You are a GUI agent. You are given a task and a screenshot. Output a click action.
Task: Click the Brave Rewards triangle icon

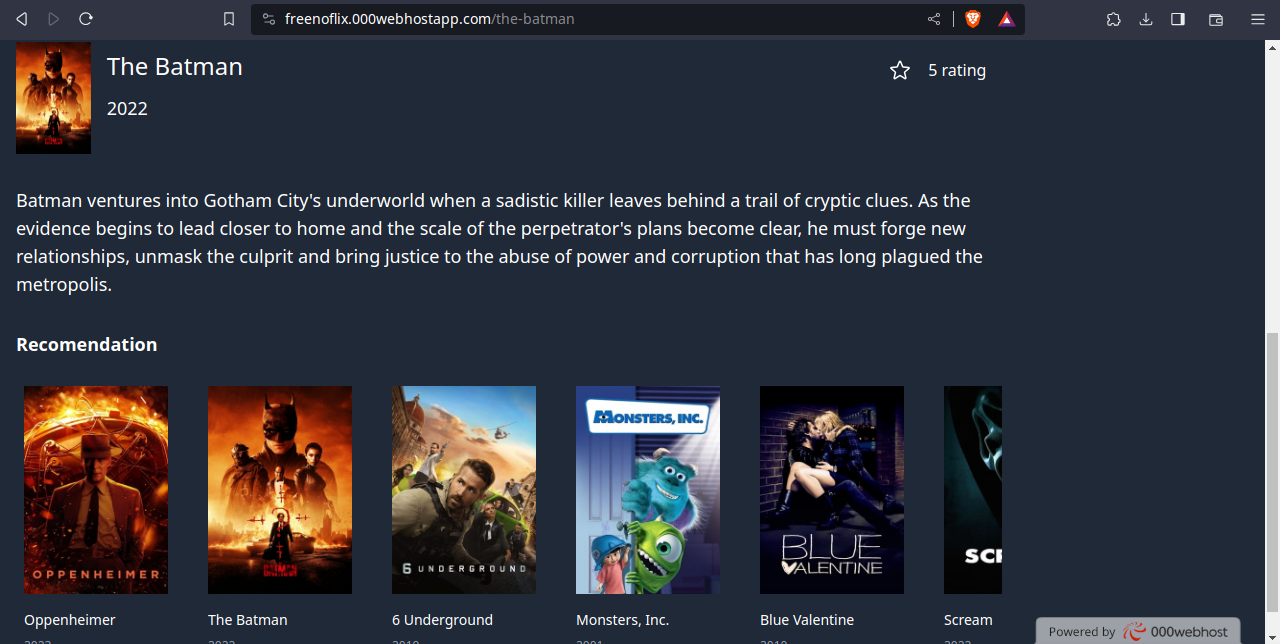click(x=1006, y=19)
